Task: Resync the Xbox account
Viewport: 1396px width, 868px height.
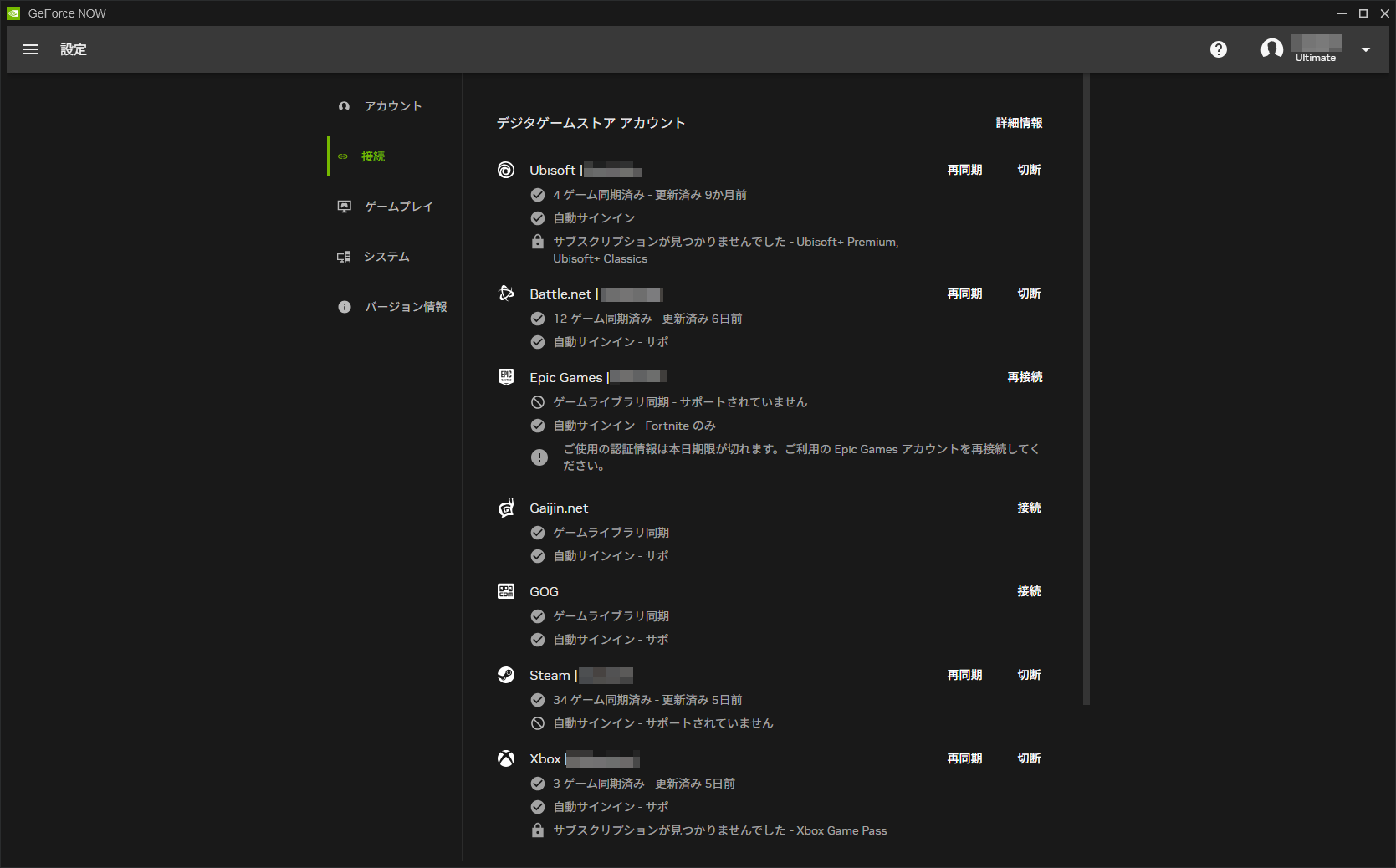Action: pos(964,758)
